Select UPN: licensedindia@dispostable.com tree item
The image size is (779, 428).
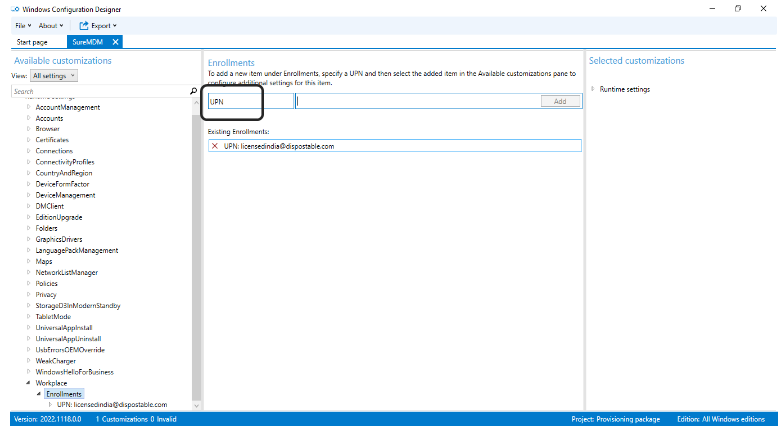pos(112,405)
